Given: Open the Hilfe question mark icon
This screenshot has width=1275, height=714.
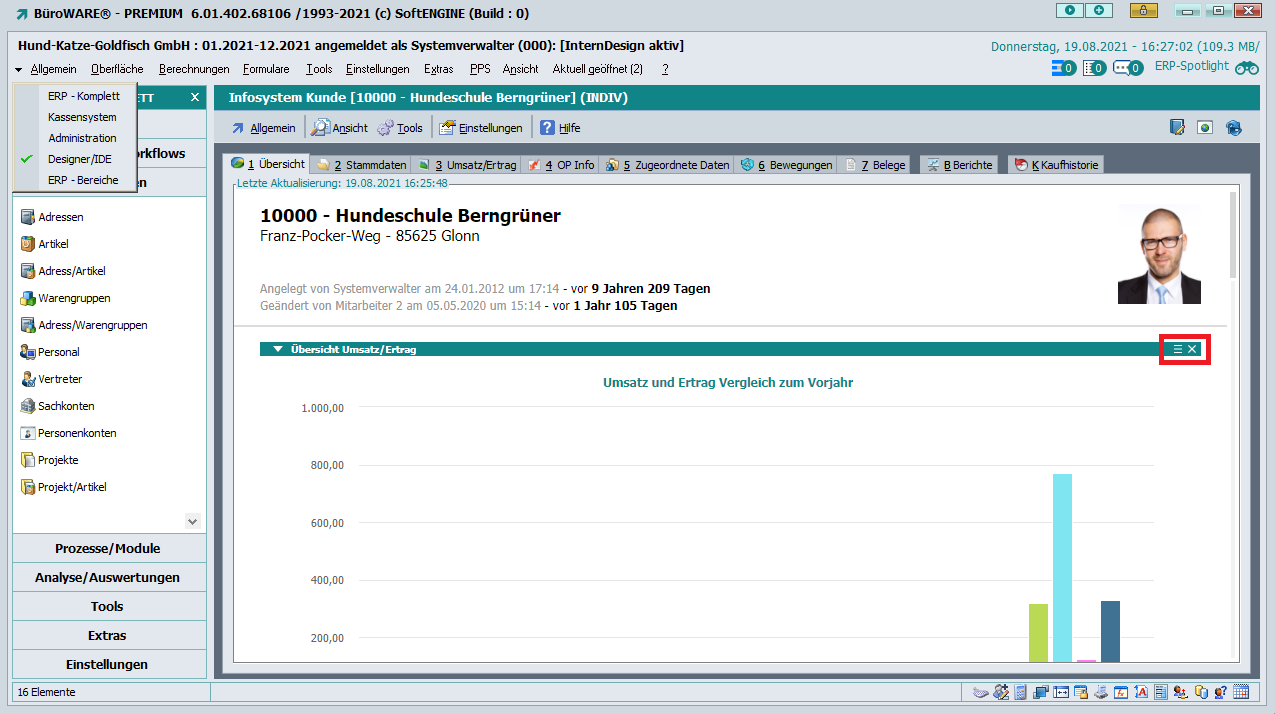Looking at the screenshot, I should click(x=547, y=128).
